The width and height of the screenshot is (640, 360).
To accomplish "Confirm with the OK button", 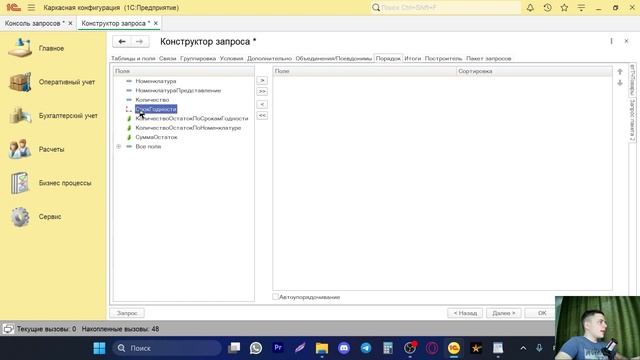I will (542, 313).
